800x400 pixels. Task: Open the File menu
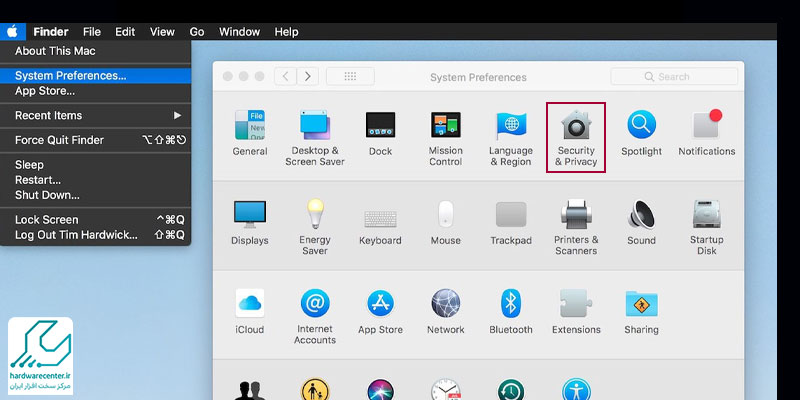[x=92, y=32]
